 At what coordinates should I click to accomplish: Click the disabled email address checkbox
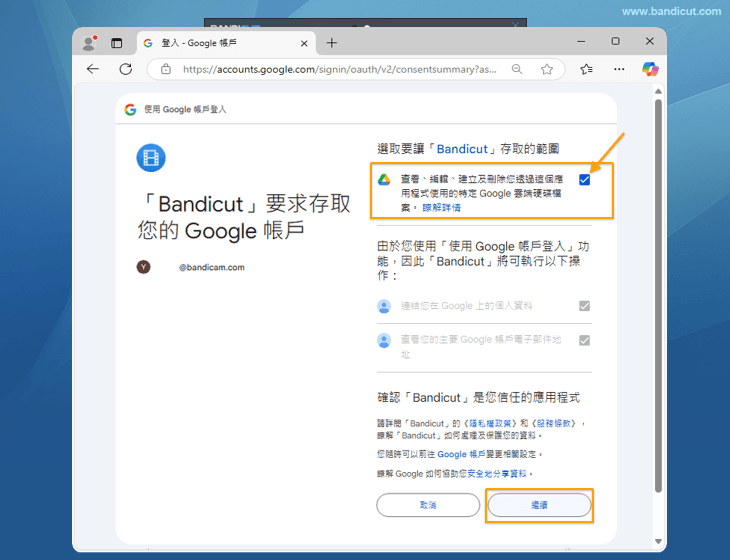click(584, 340)
